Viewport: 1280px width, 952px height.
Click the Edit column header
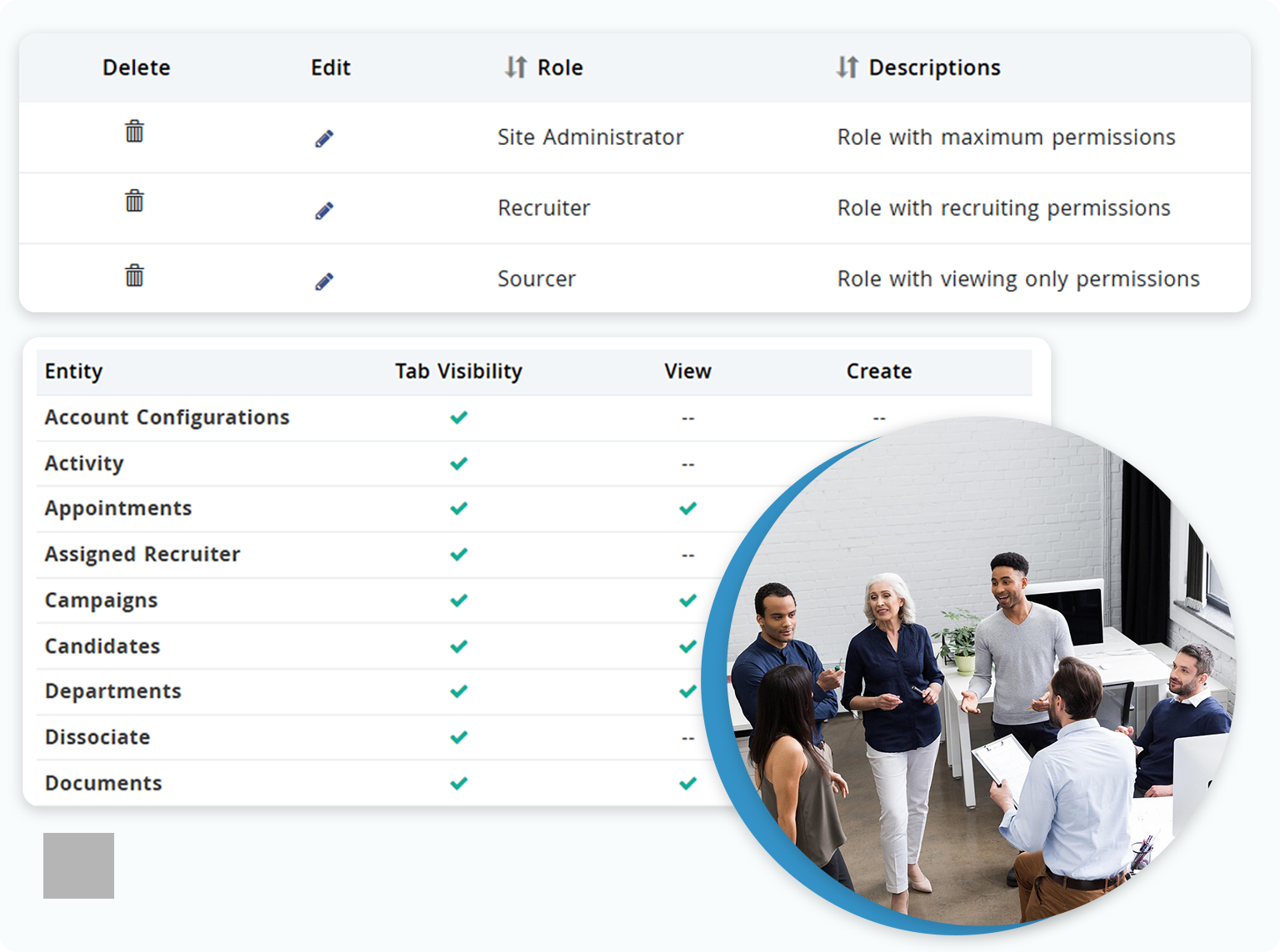pyautogui.click(x=331, y=67)
